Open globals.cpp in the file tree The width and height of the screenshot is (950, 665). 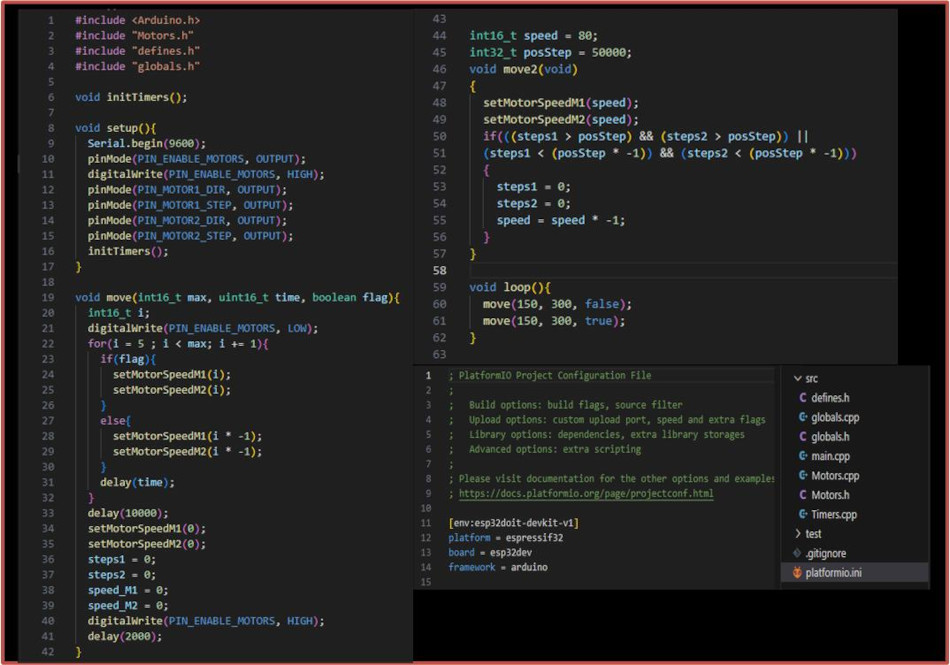[835, 417]
